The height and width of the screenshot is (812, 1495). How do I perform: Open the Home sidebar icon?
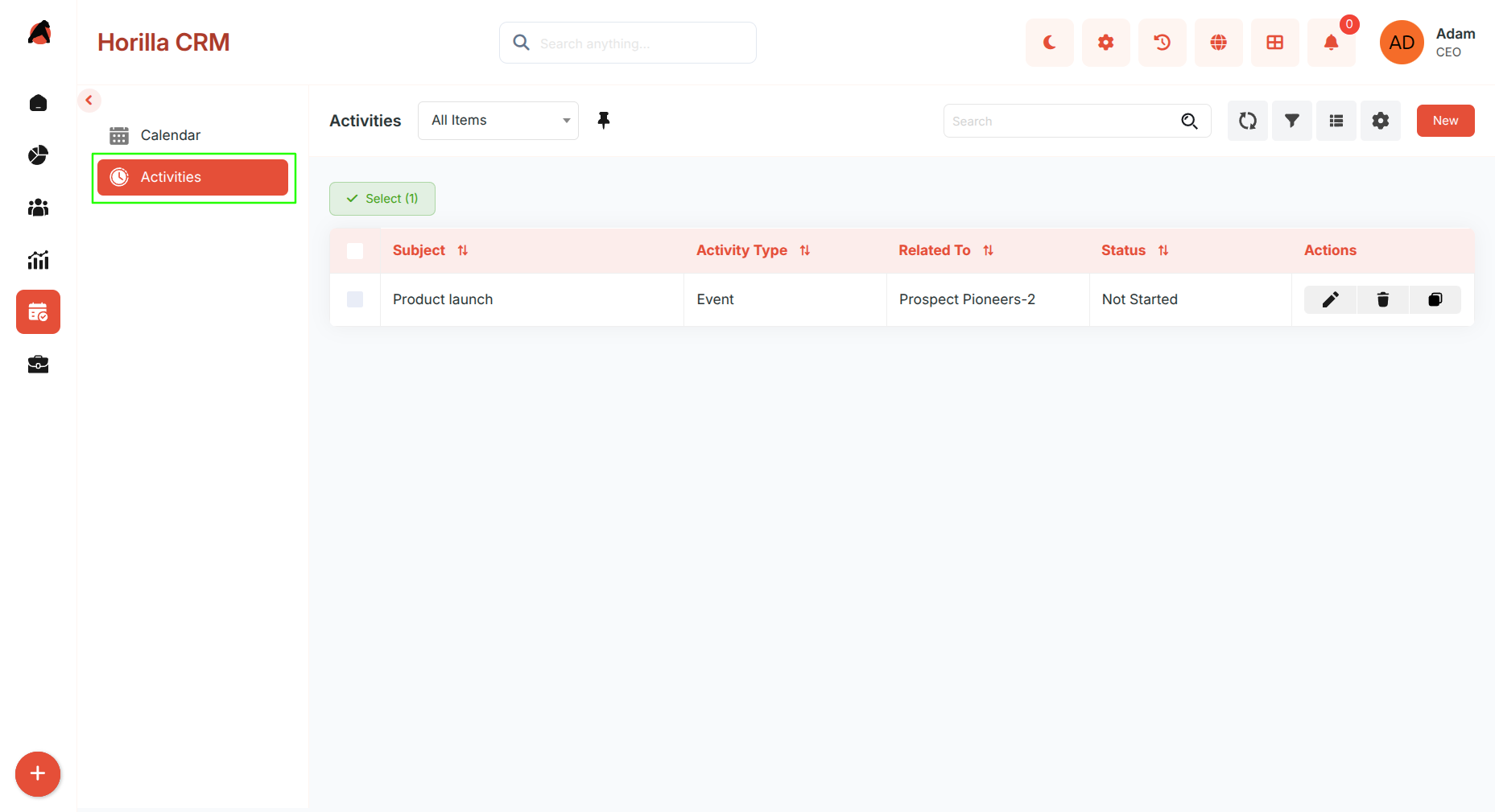pos(38,103)
